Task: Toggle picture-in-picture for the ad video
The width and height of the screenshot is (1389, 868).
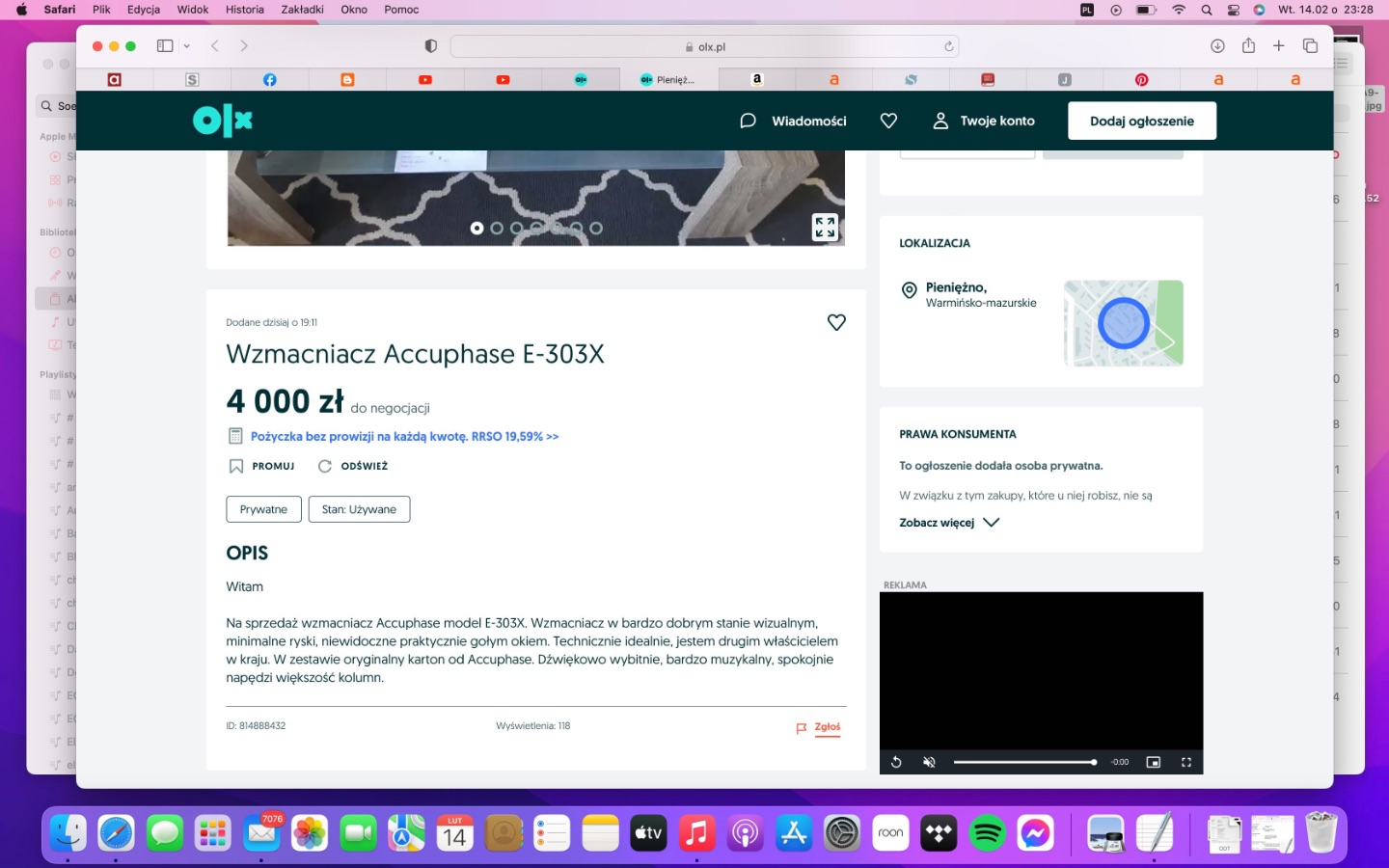Action: coord(1153,762)
